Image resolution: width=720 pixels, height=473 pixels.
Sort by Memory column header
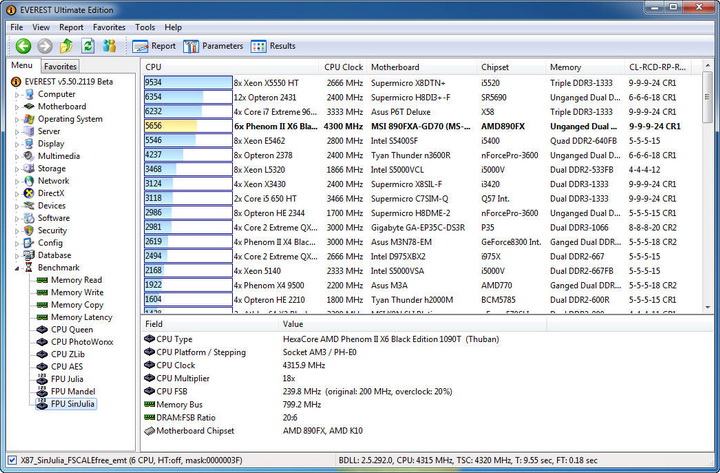pyautogui.click(x=585, y=67)
